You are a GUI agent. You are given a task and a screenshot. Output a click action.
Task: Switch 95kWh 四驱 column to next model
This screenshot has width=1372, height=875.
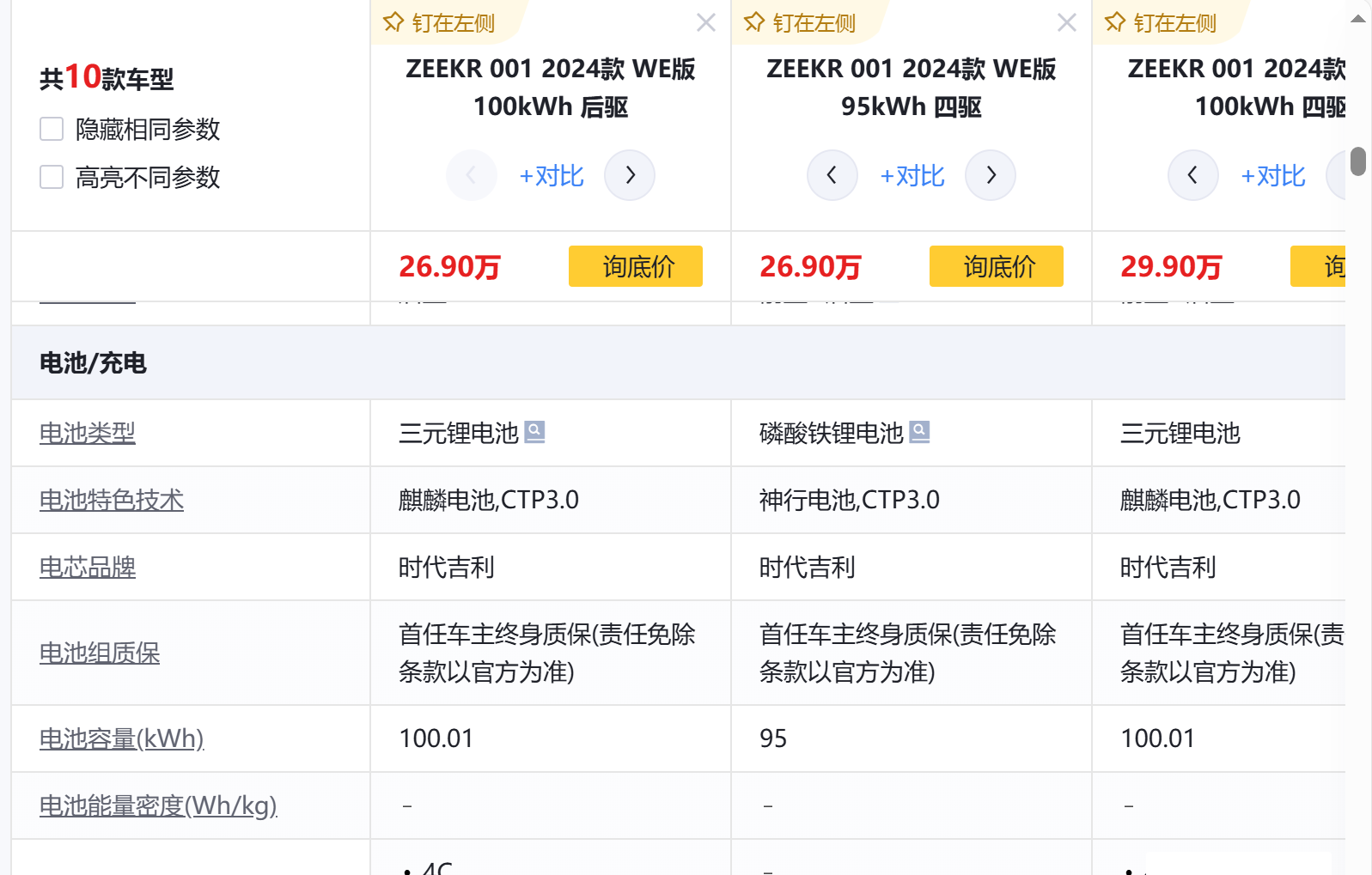tap(991, 175)
